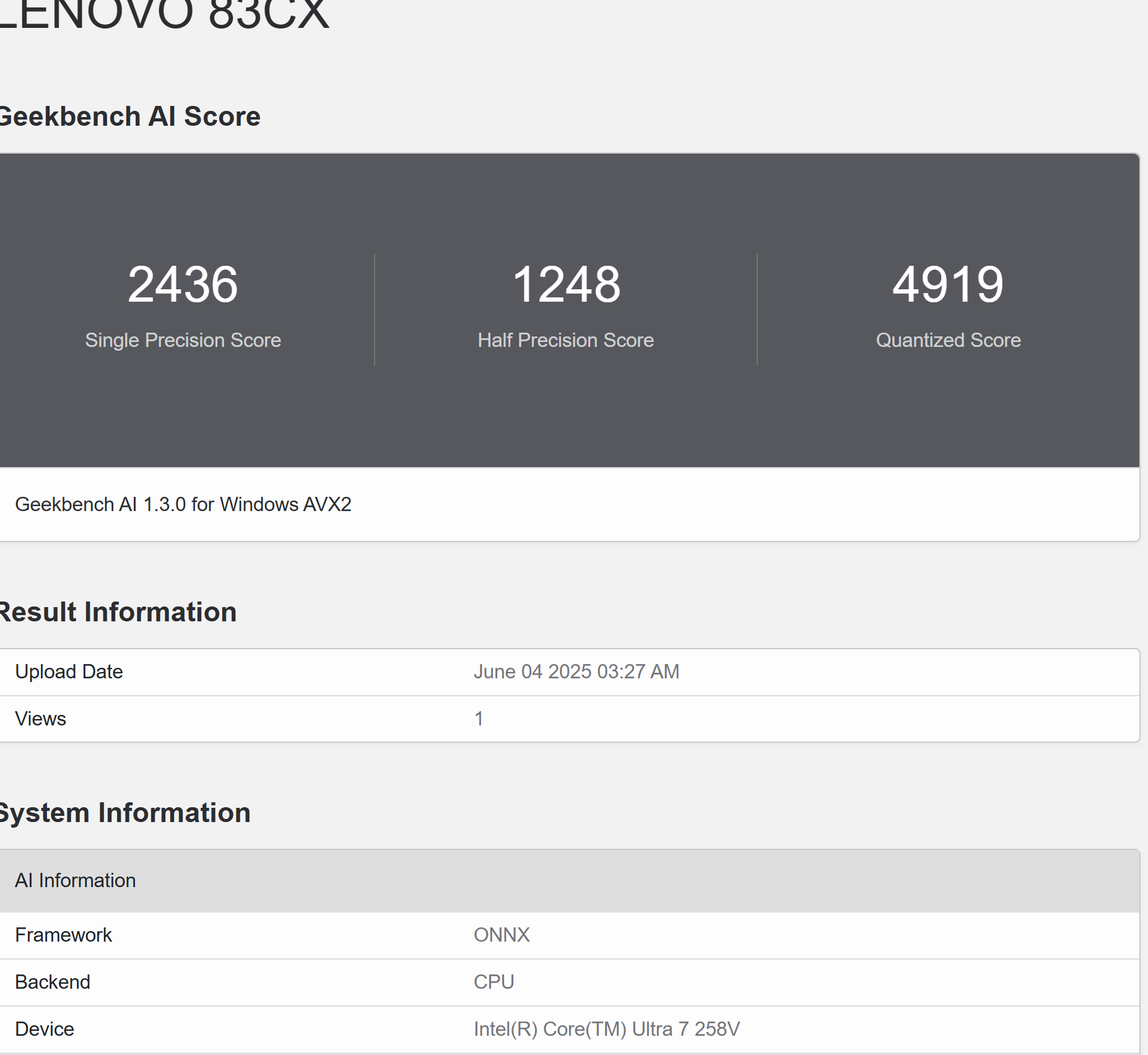This screenshot has width=1148, height=1055.
Task: Select the LENOVO 83CX page title
Action: [164, 14]
